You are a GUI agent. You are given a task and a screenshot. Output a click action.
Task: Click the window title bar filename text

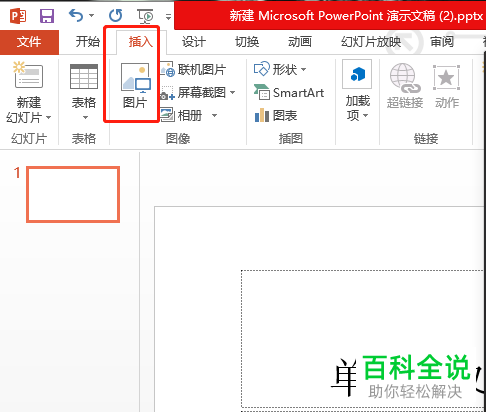[x=356, y=16]
